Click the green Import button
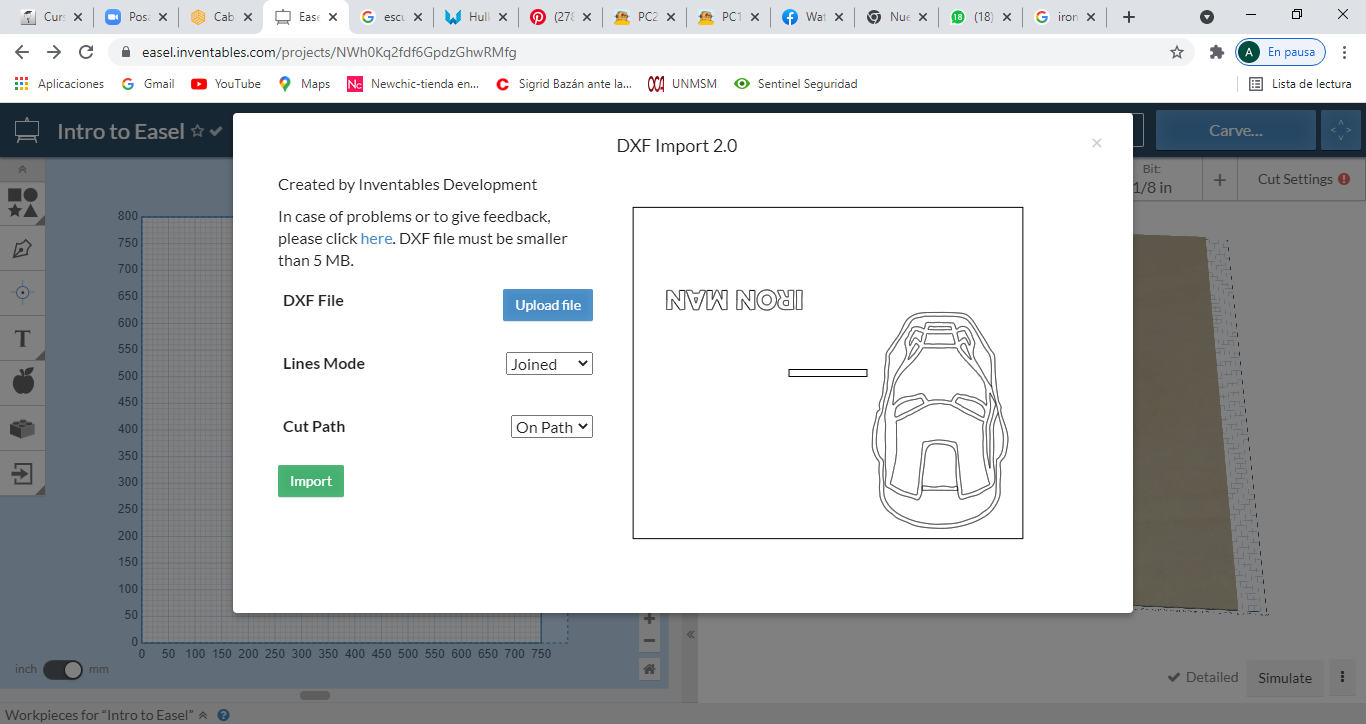Viewport: 1366px width, 724px height. click(x=311, y=481)
